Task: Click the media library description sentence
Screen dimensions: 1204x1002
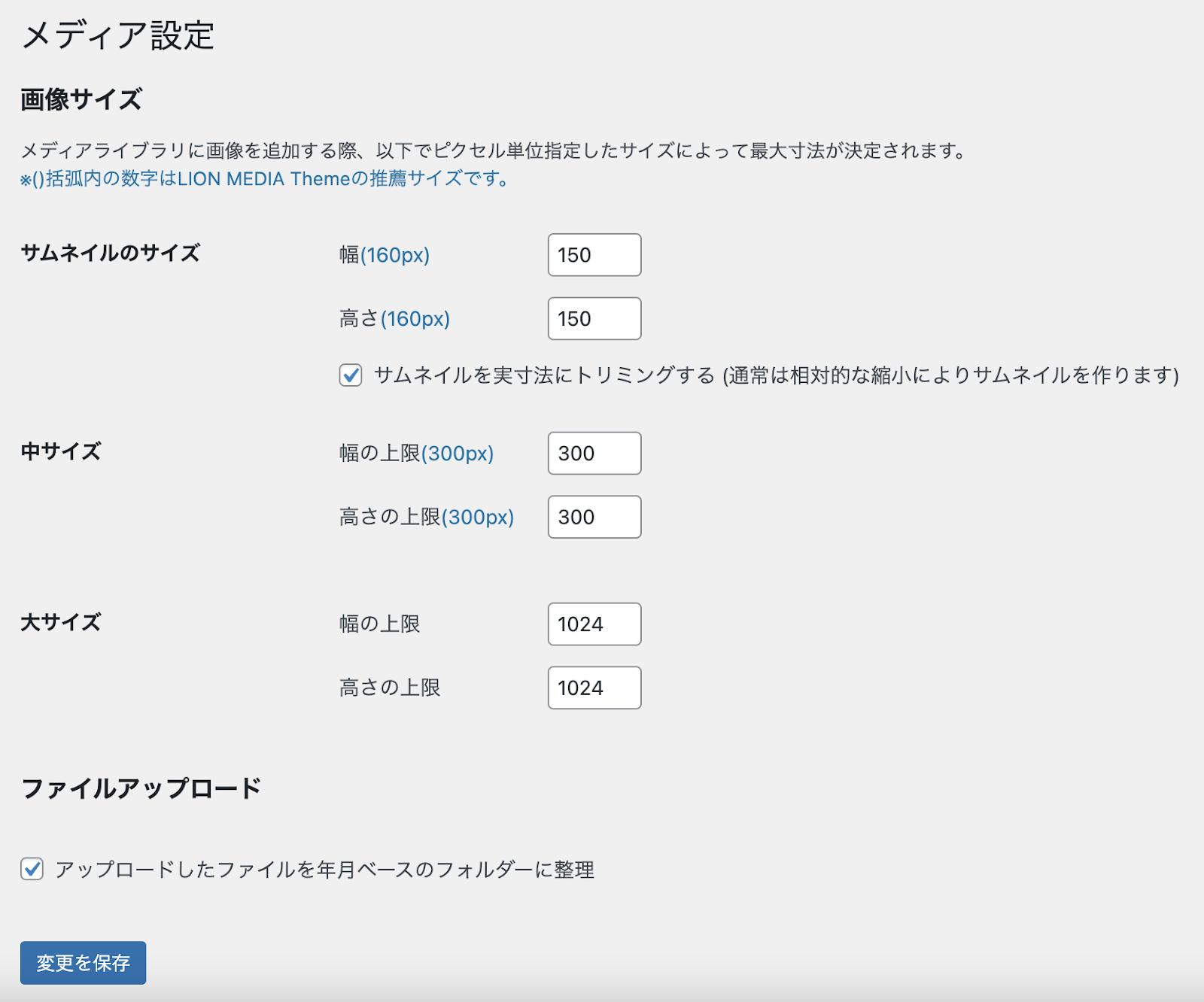Action: tap(494, 150)
